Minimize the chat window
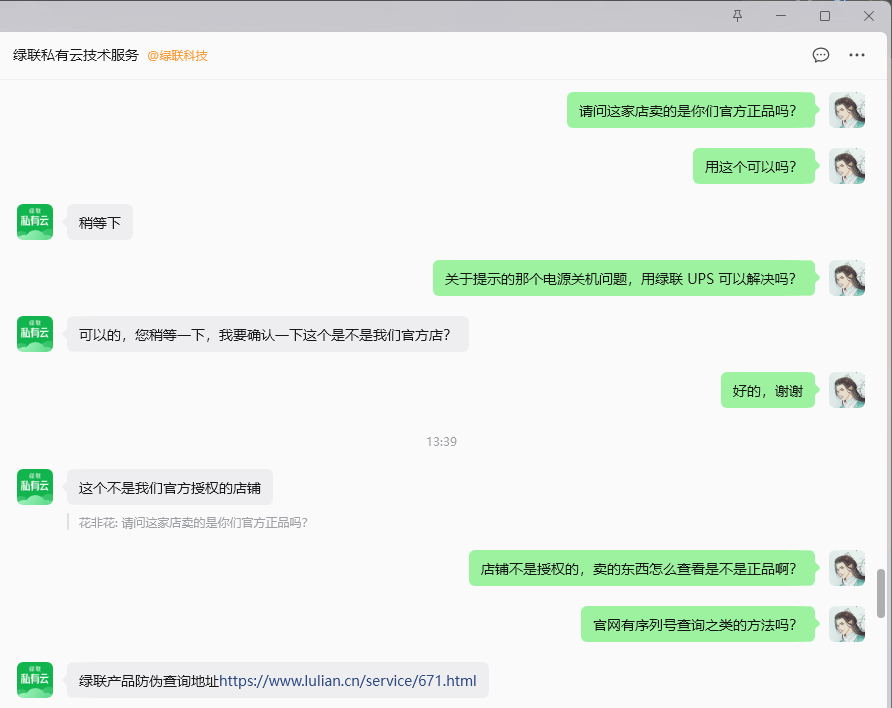Viewport: 892px width, 708px height. click(781, 16)
